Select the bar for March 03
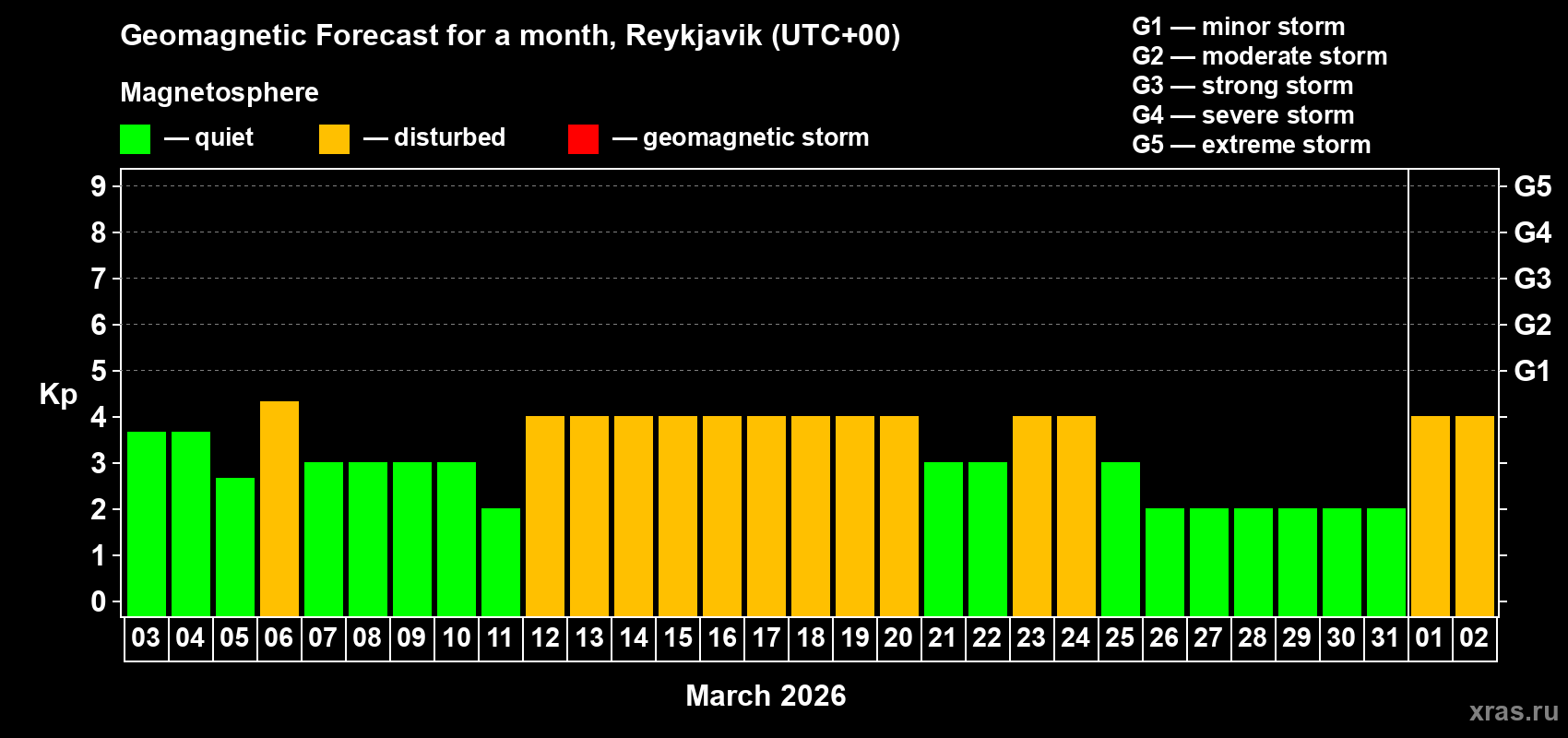1568x738 pixels. [147, 524]
